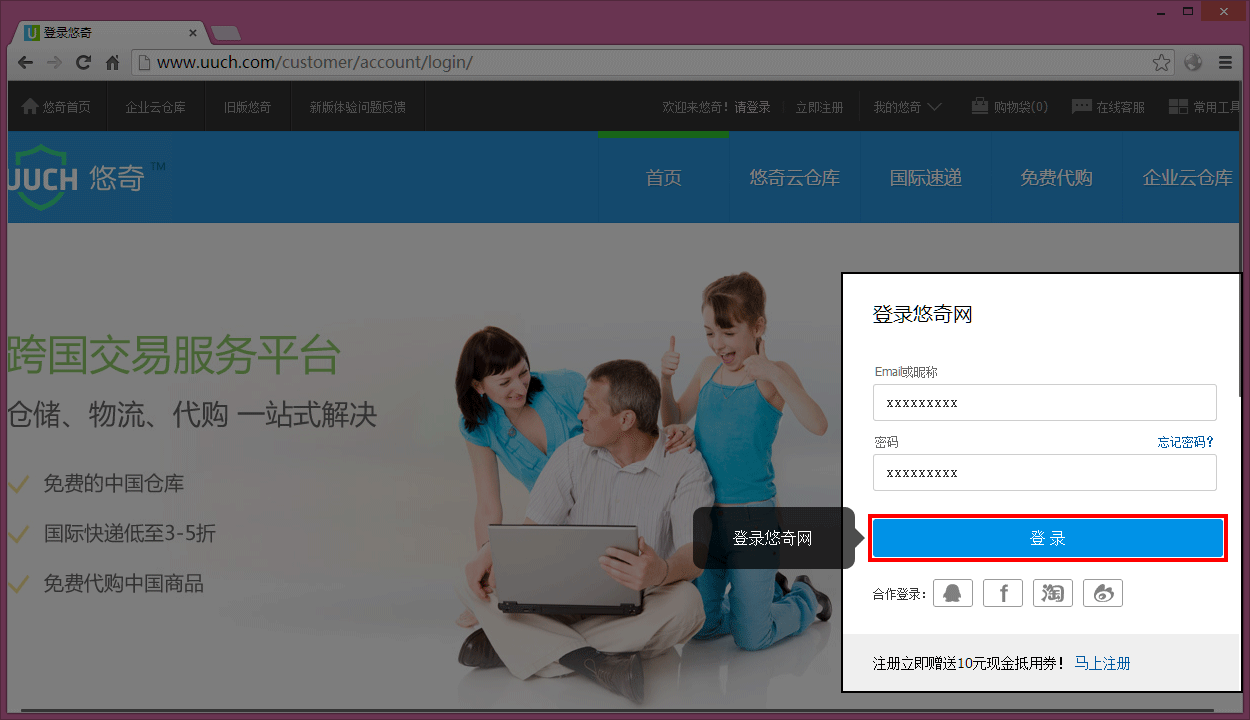Screen dimensions: 1250x720
Task: Open 免费代购 in the main navigation
Action: pyautogui.click(x=1056, y=178)
